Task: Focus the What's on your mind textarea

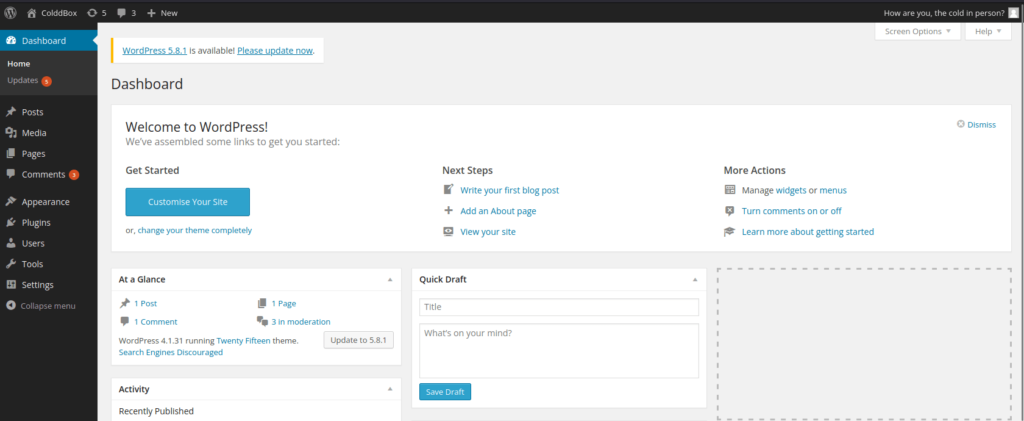Action: click(x=559, y=351)
